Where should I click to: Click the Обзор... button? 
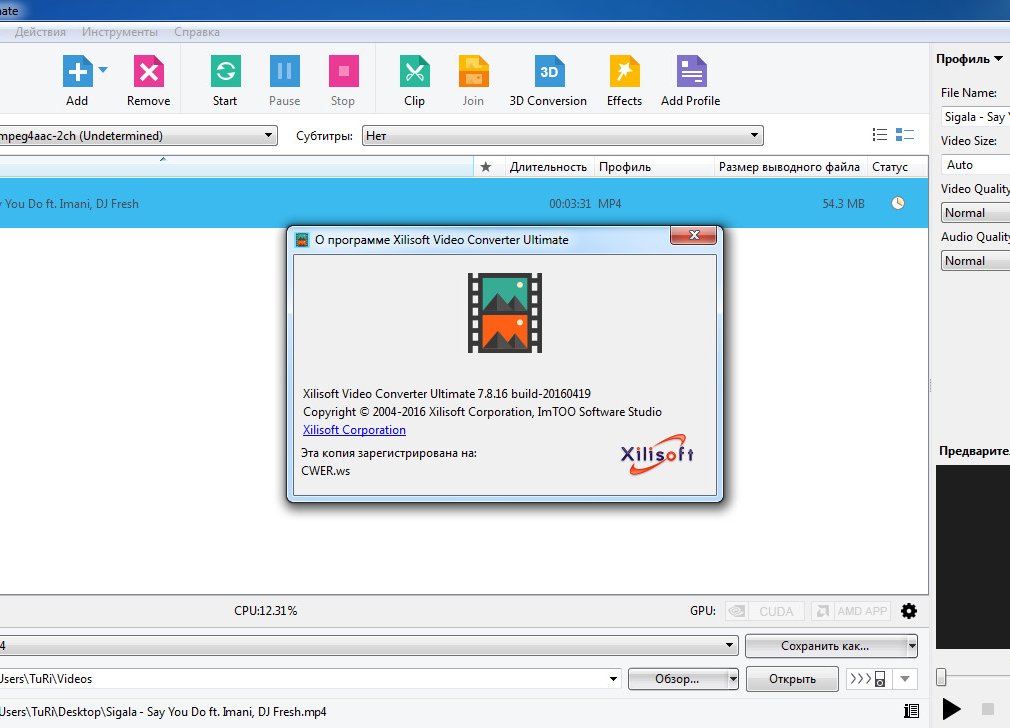point(677,678)
